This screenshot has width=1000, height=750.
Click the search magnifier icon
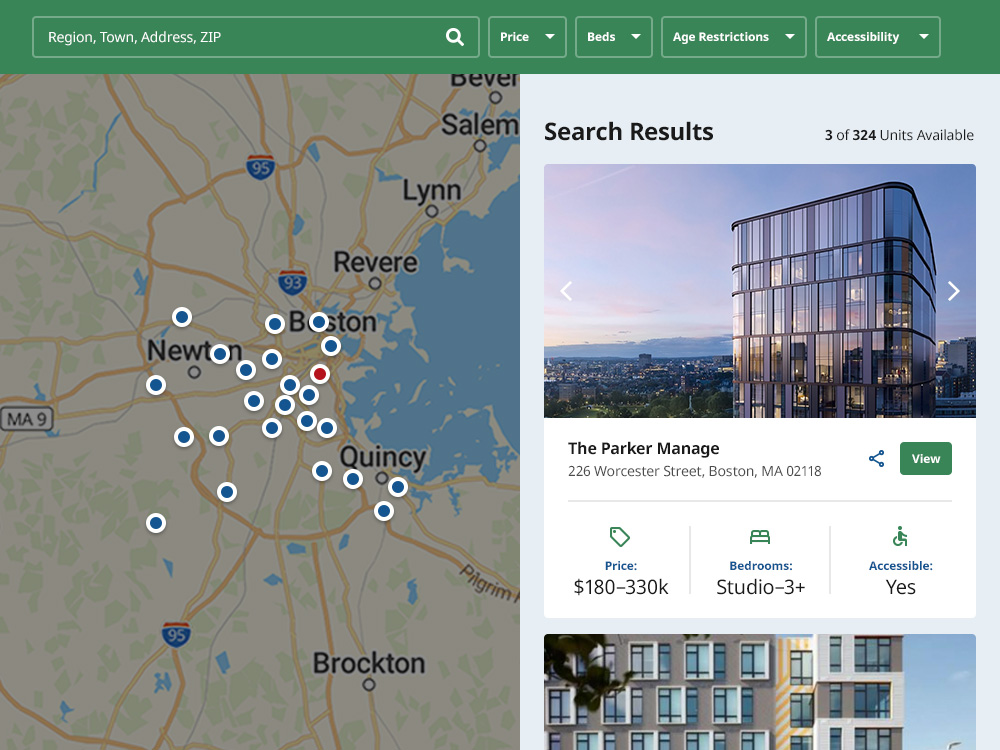[455, 37]
